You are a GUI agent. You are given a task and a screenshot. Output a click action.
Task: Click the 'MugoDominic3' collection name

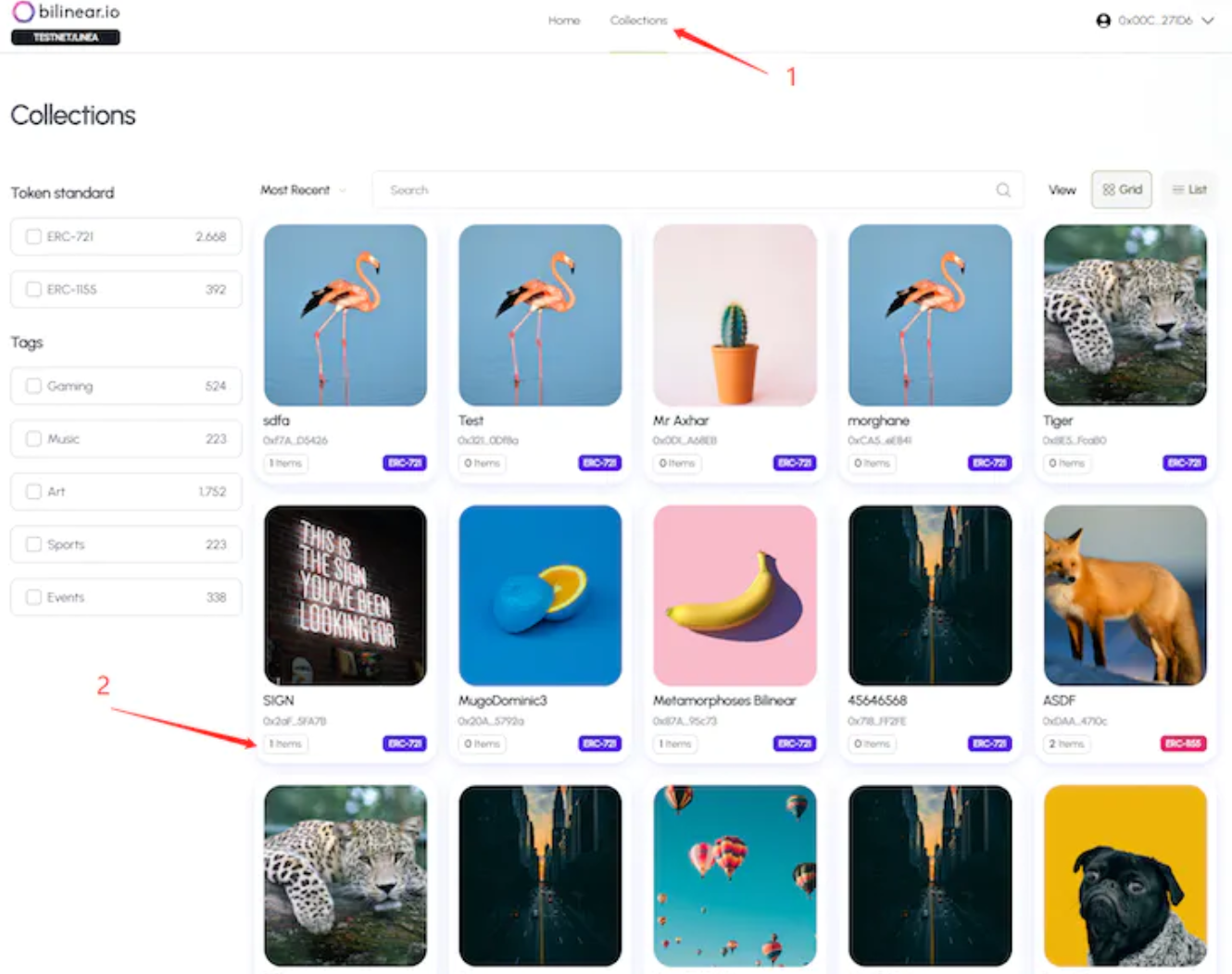[x=503, y=701]
